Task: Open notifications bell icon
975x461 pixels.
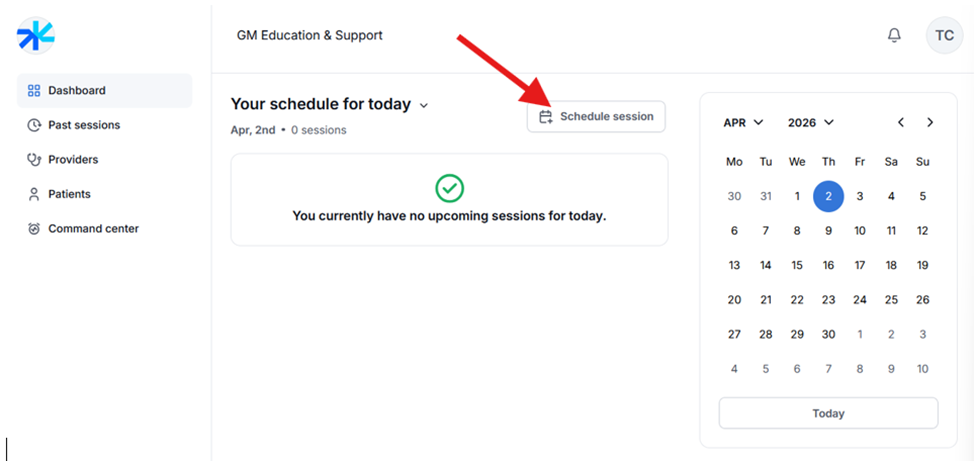Action: coord(894,35)
